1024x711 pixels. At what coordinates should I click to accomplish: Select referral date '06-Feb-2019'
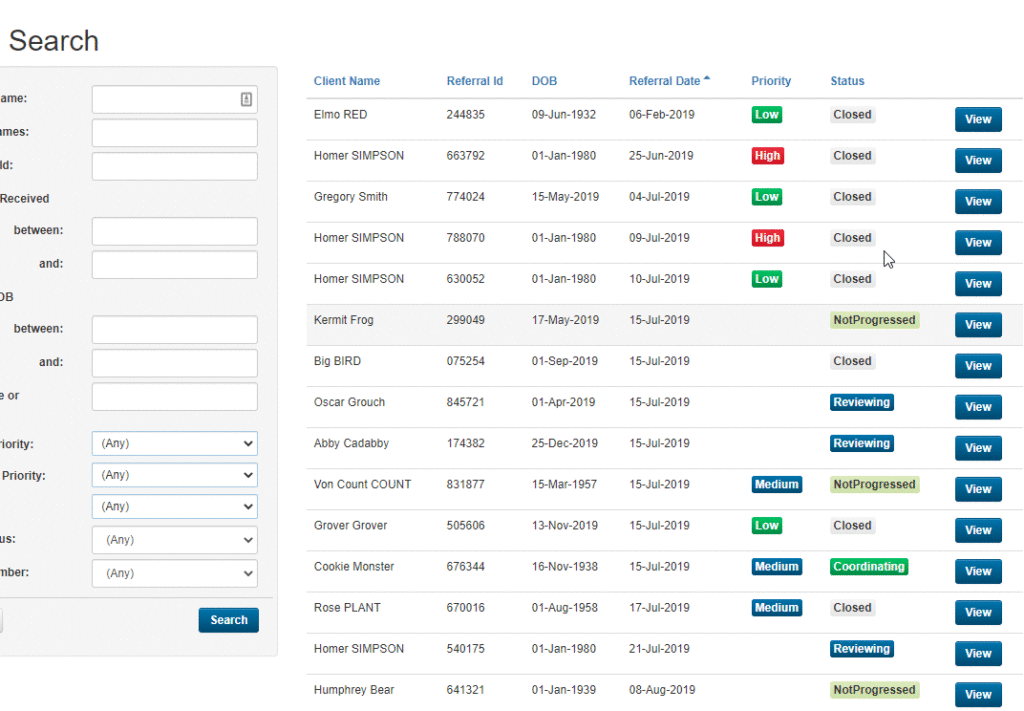pyautogui.click(x=662, y=115)
